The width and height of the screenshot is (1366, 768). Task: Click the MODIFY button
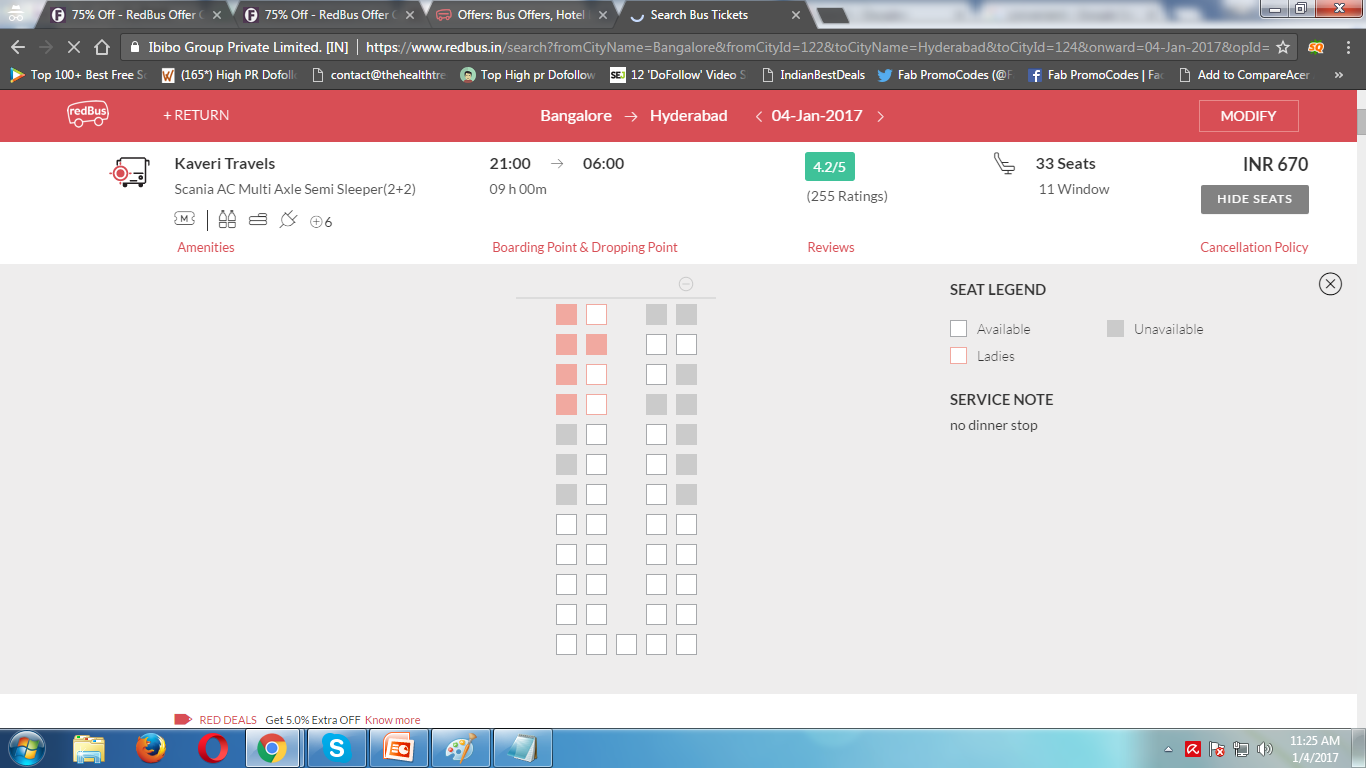point(1248,116)
